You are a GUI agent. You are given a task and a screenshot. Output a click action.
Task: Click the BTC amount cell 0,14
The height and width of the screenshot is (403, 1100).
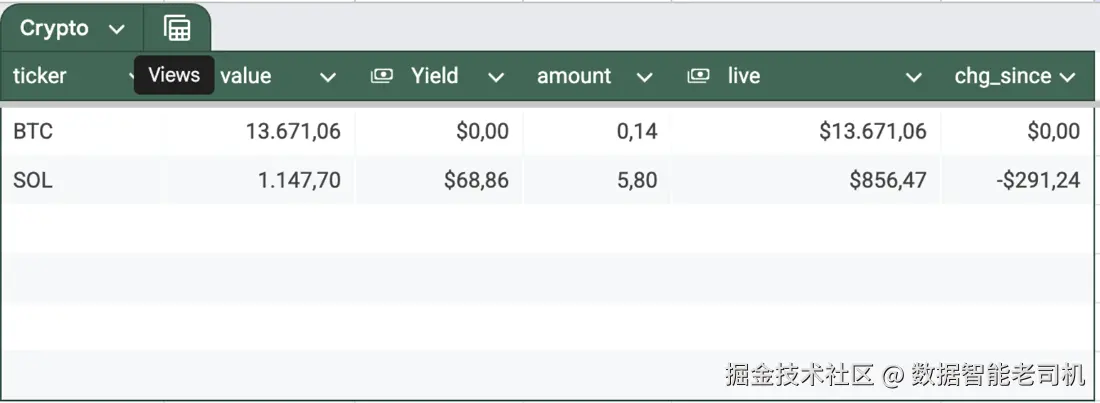(636, 131)
